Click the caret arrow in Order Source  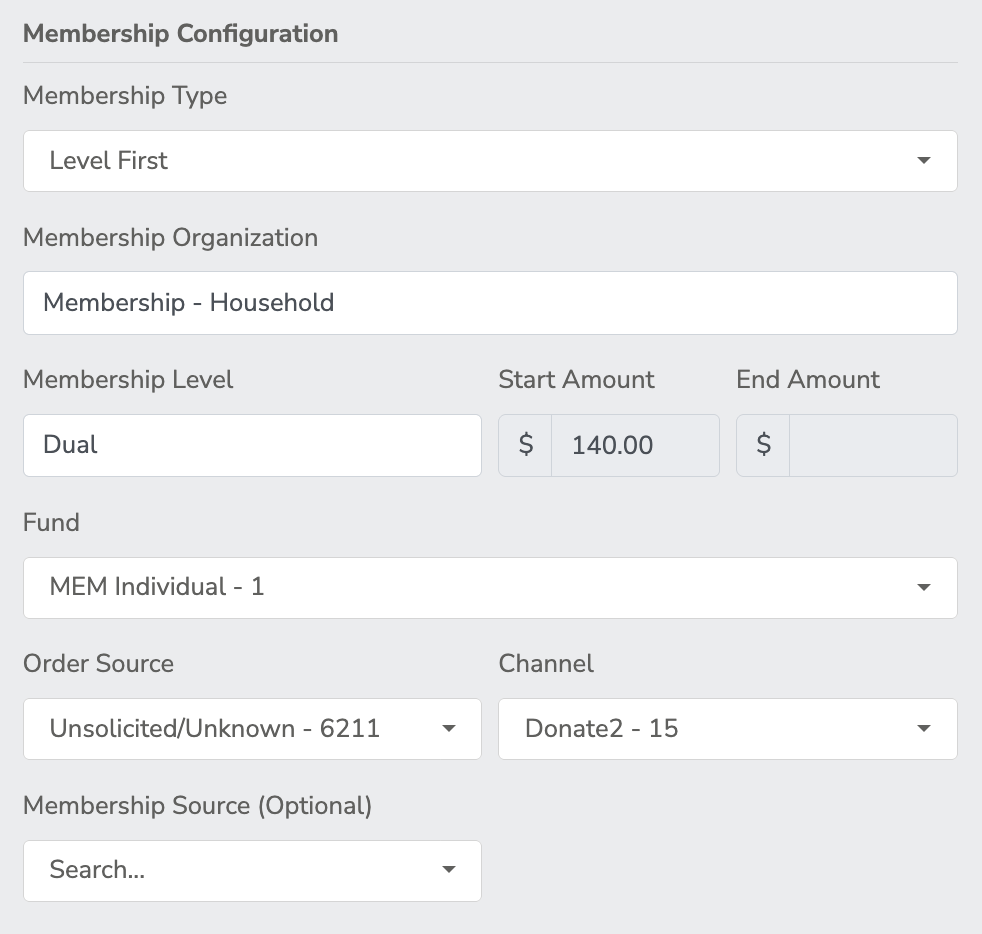click(448, 729)
